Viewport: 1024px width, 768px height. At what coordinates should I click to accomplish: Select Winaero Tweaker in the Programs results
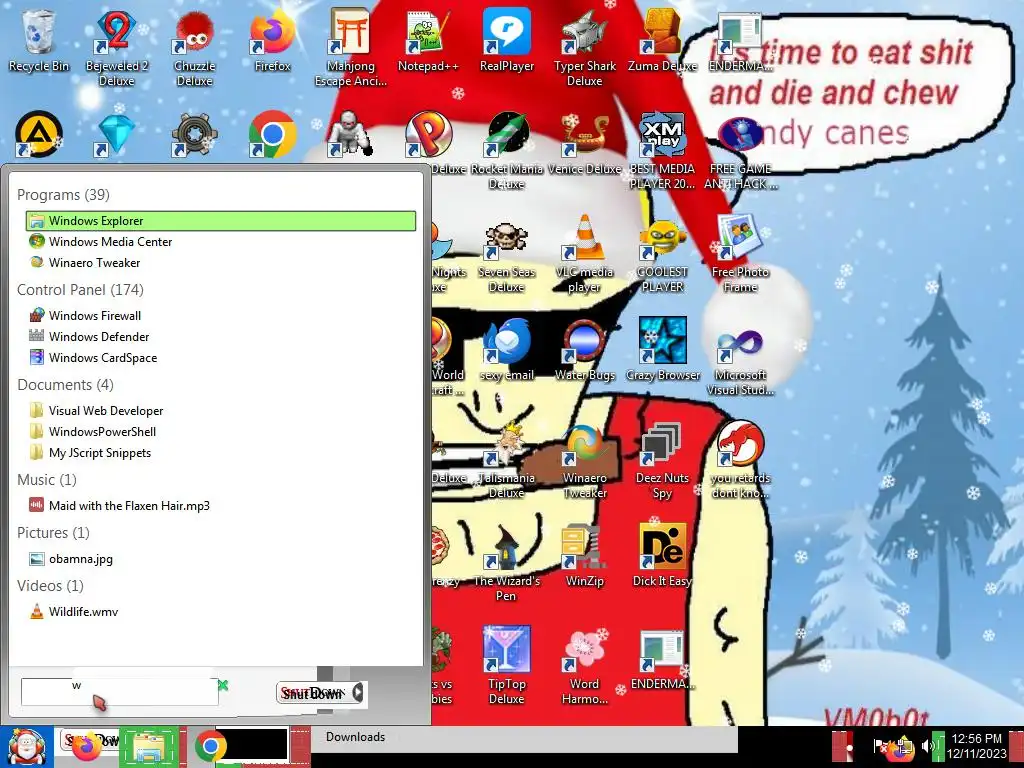point(221,263)
